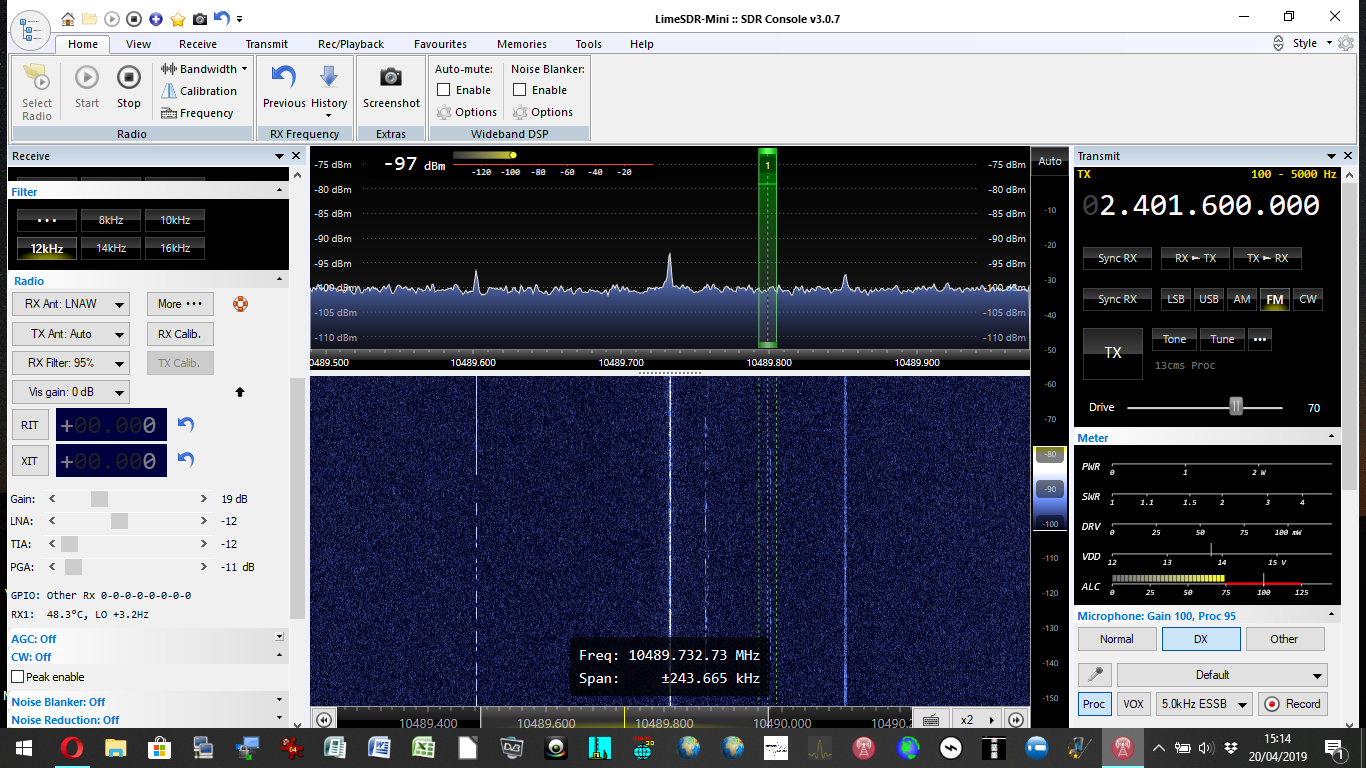This screenshot has width=1366, height=768.
Task: Open Noise Blanker Options
Action: (x=543, y=112)
